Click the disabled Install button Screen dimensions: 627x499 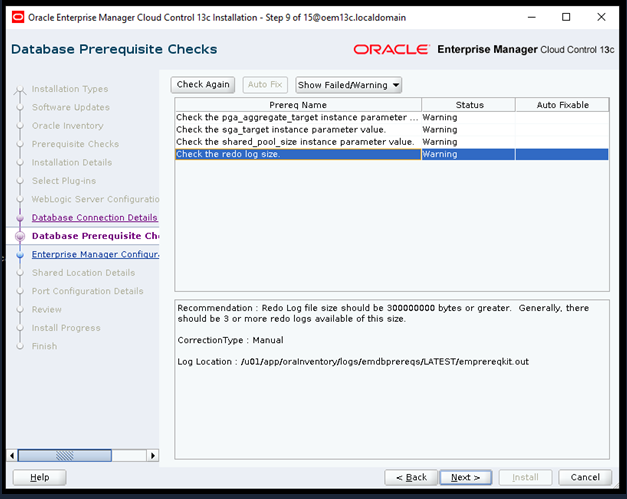pos(525,477)
